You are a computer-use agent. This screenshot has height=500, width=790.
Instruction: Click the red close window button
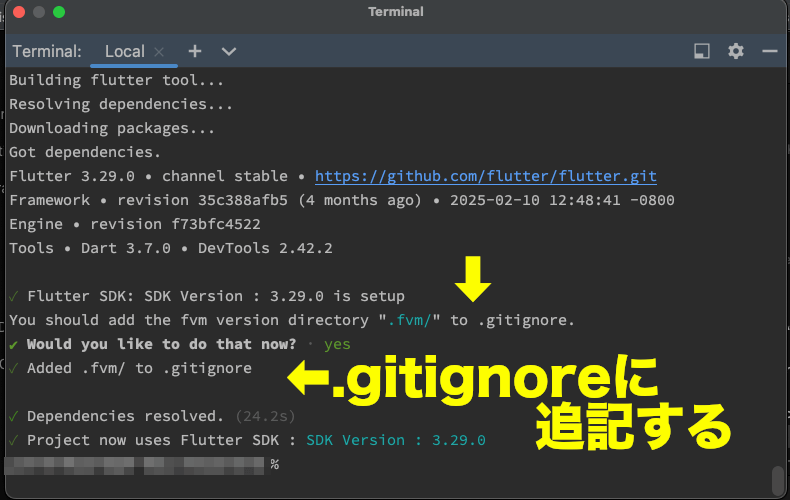pyautogui.click(x=19, y=12)
